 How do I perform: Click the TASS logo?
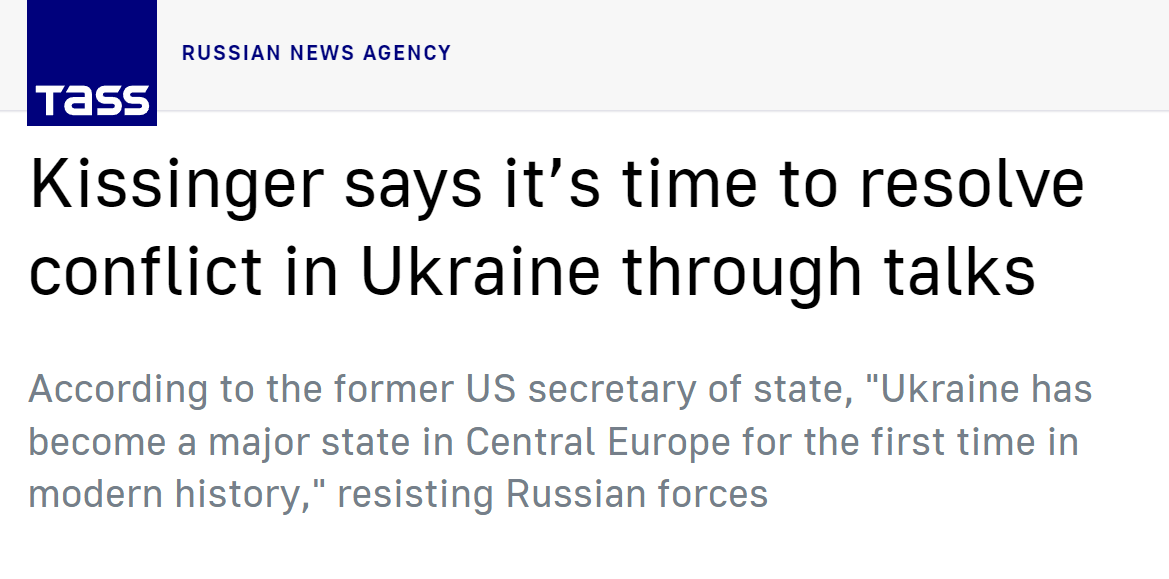pyautogui.click(x=92, y=63)
